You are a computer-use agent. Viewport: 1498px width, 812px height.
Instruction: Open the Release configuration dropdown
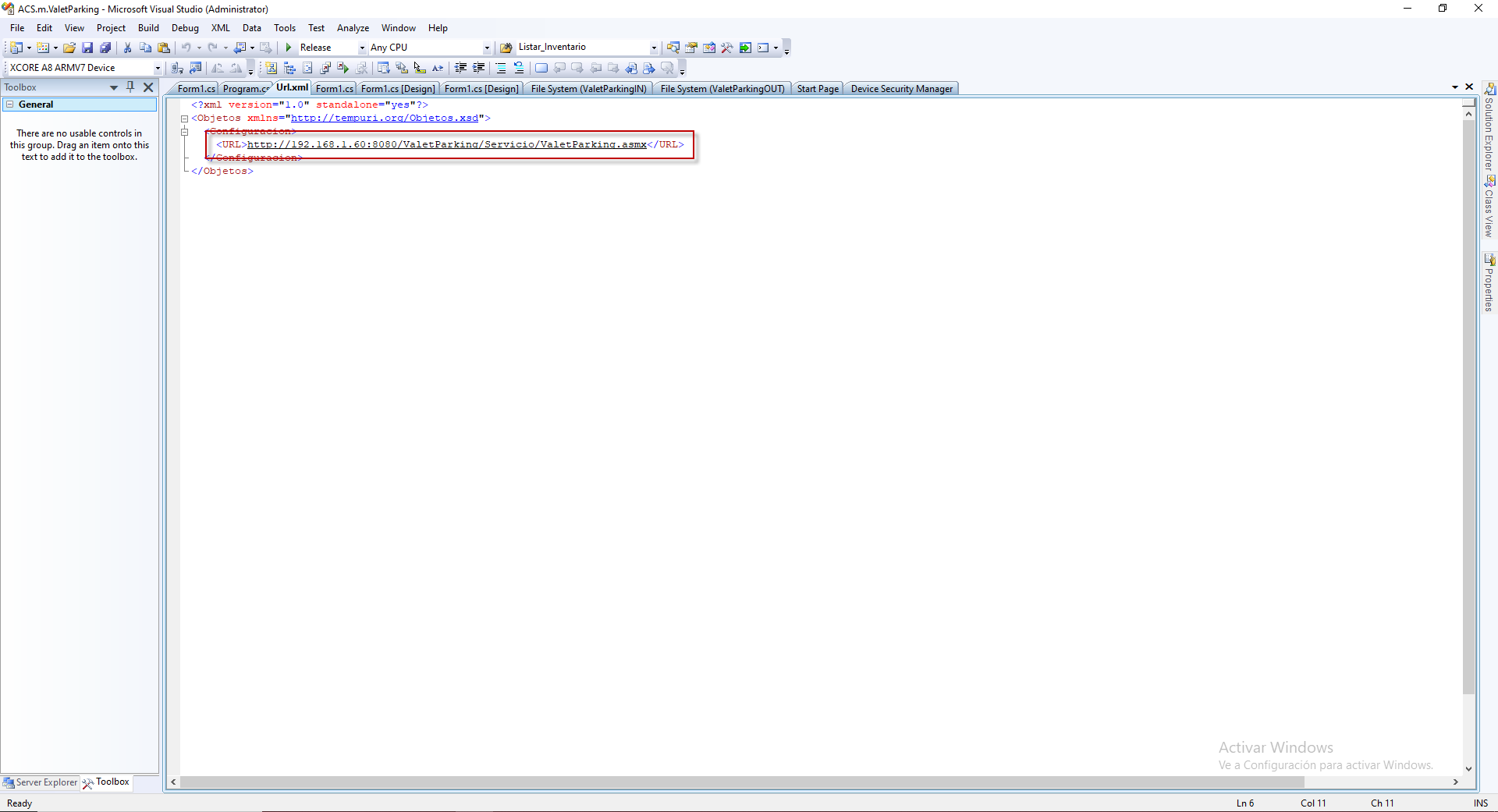point(361,48)
